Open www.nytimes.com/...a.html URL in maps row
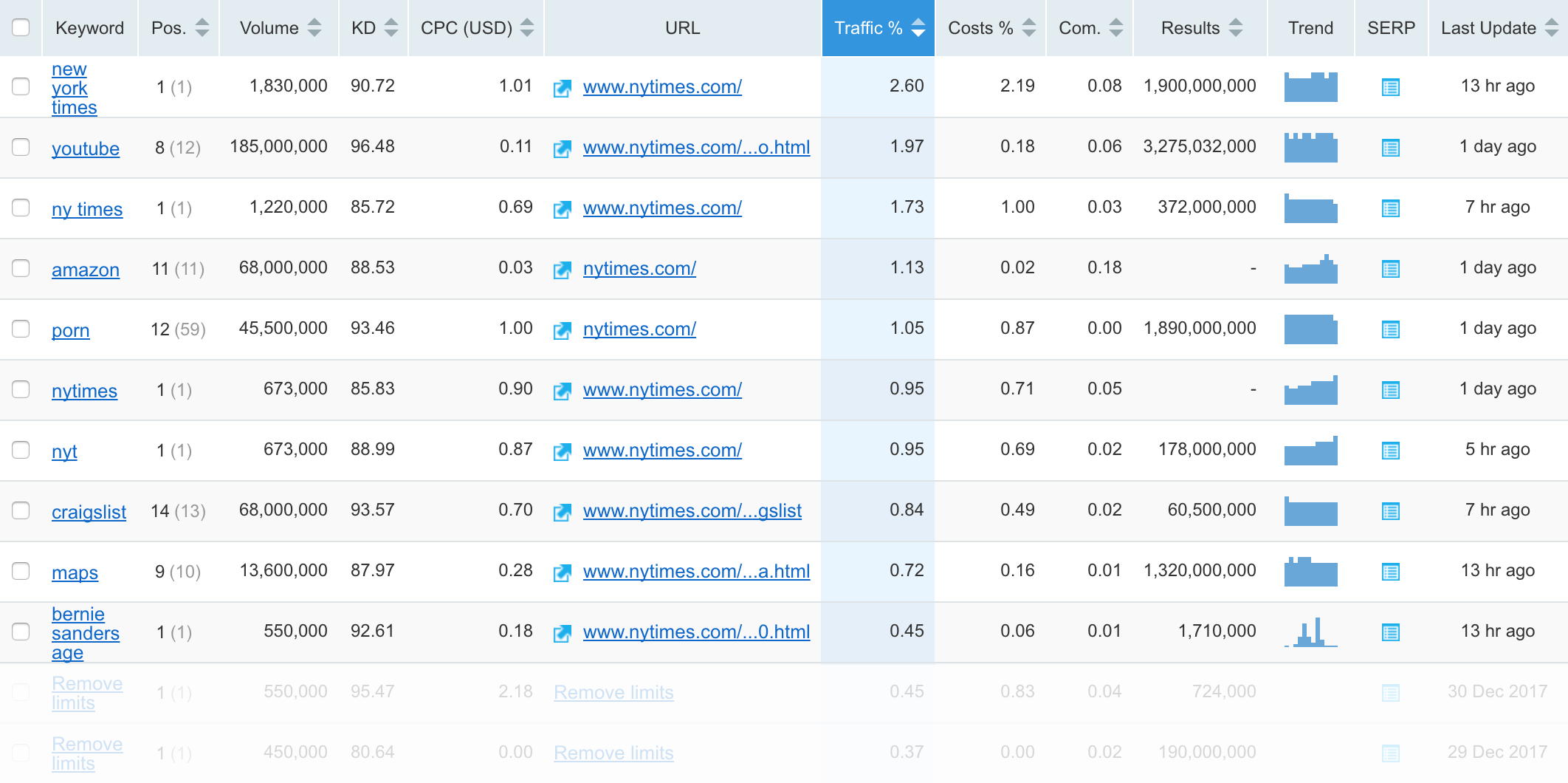Image resolution: width=1568 pixels, height=783 pixels. tap(696, 571)
